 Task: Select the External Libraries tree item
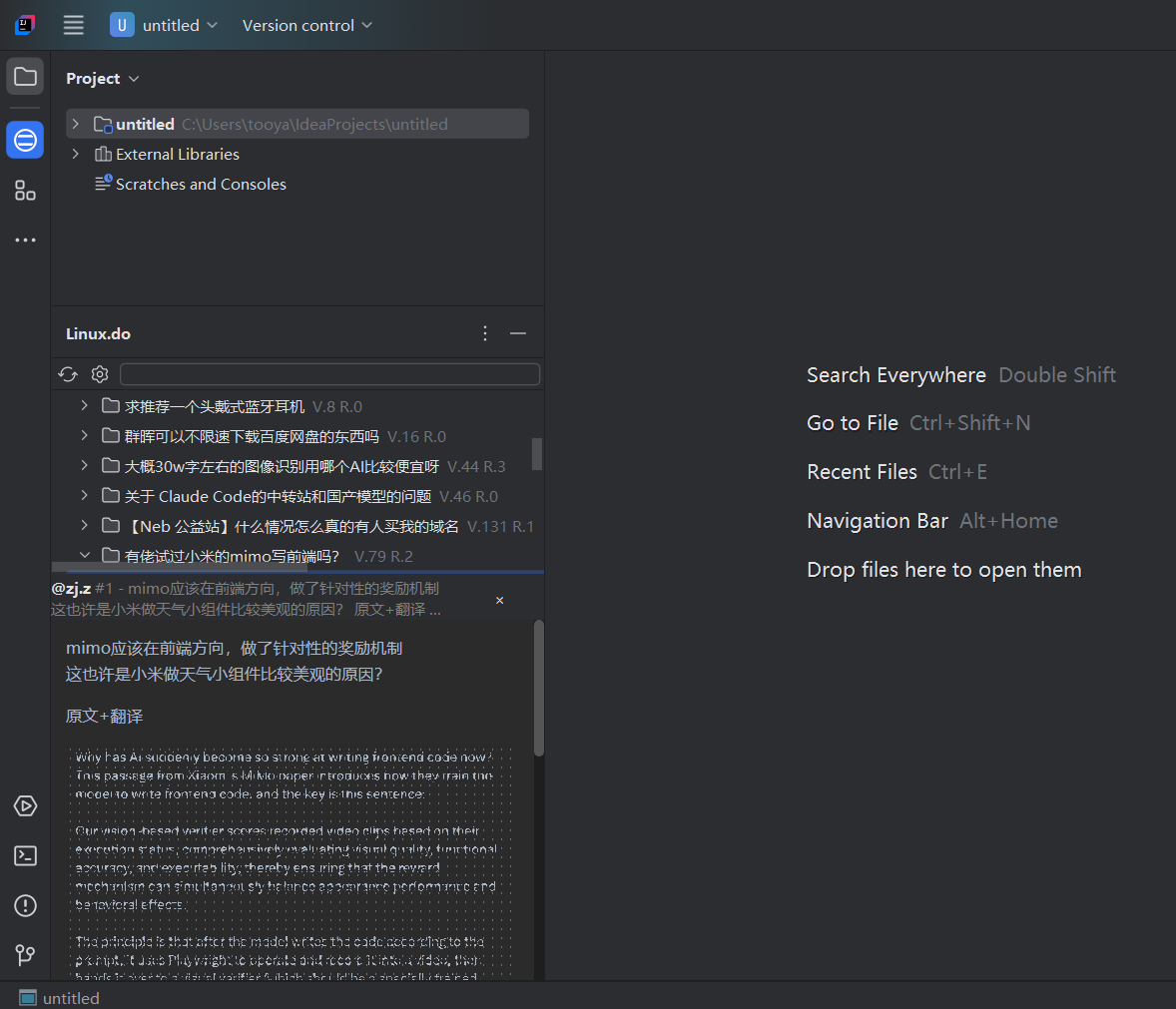pos(167,154)
